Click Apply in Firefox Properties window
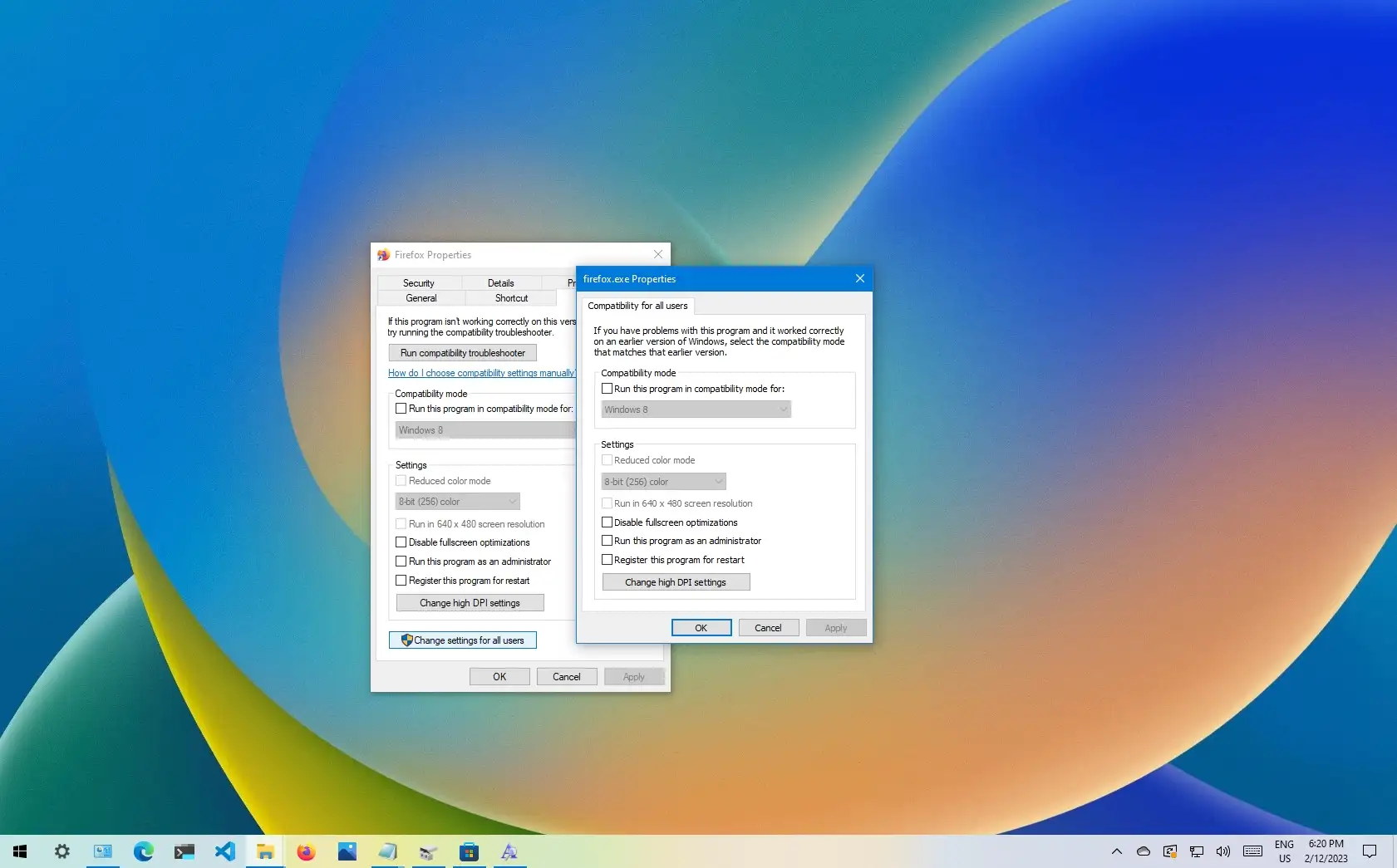1397x868 pixels. pyautogui.click(x=634, y=677)
